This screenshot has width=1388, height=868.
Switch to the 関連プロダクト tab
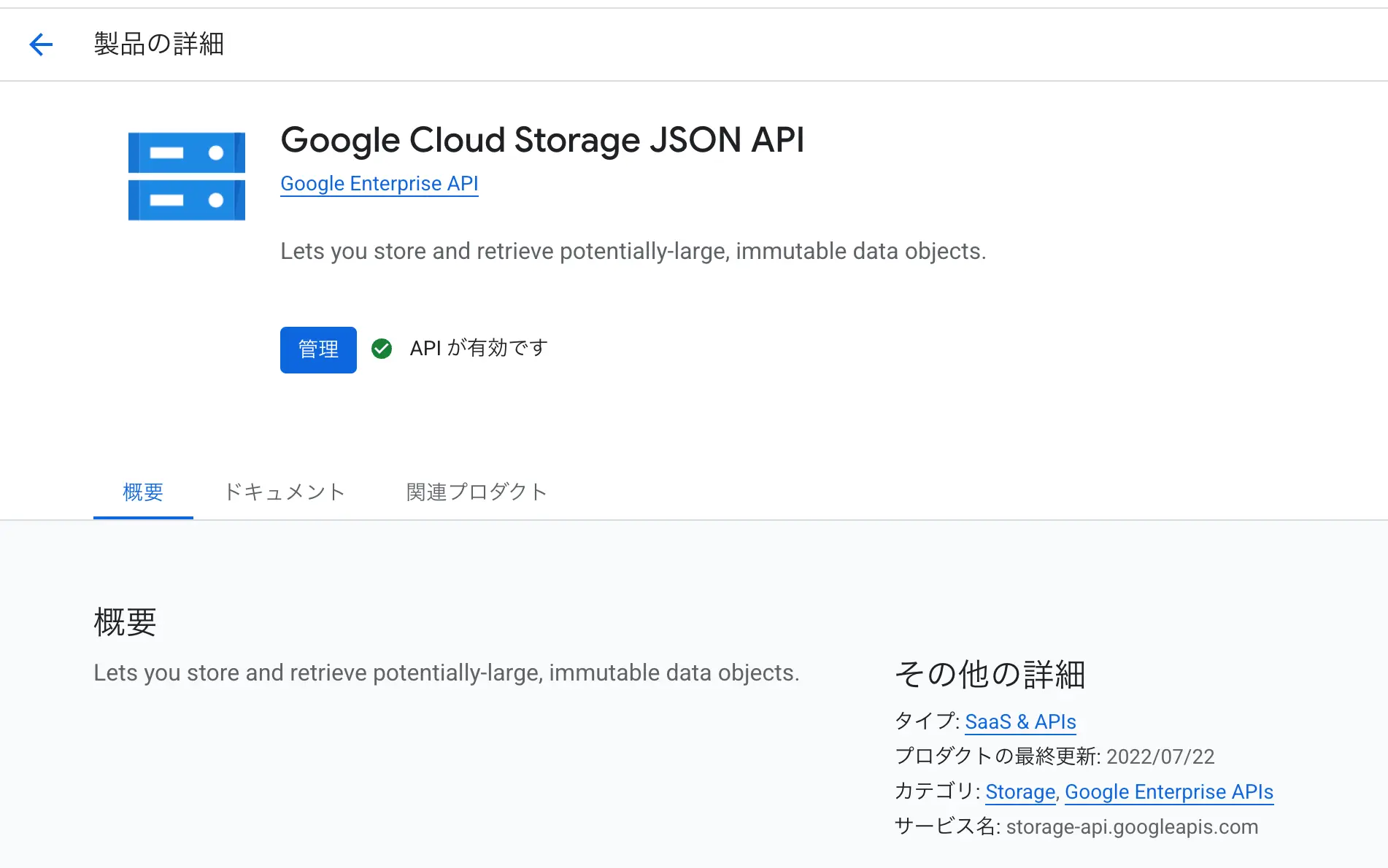click(x=477, y=492)
